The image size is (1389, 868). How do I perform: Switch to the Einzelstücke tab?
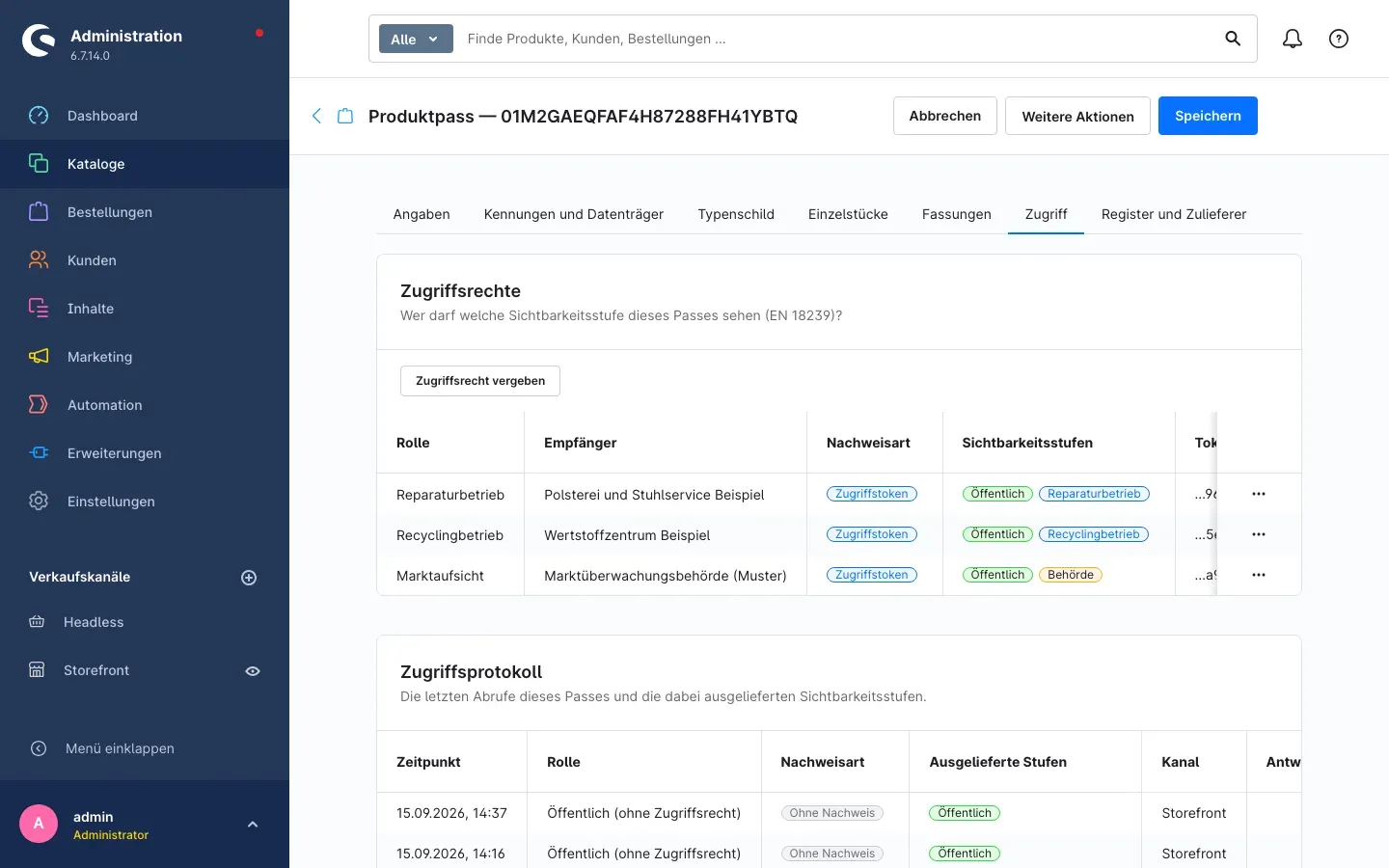point(848,214)
